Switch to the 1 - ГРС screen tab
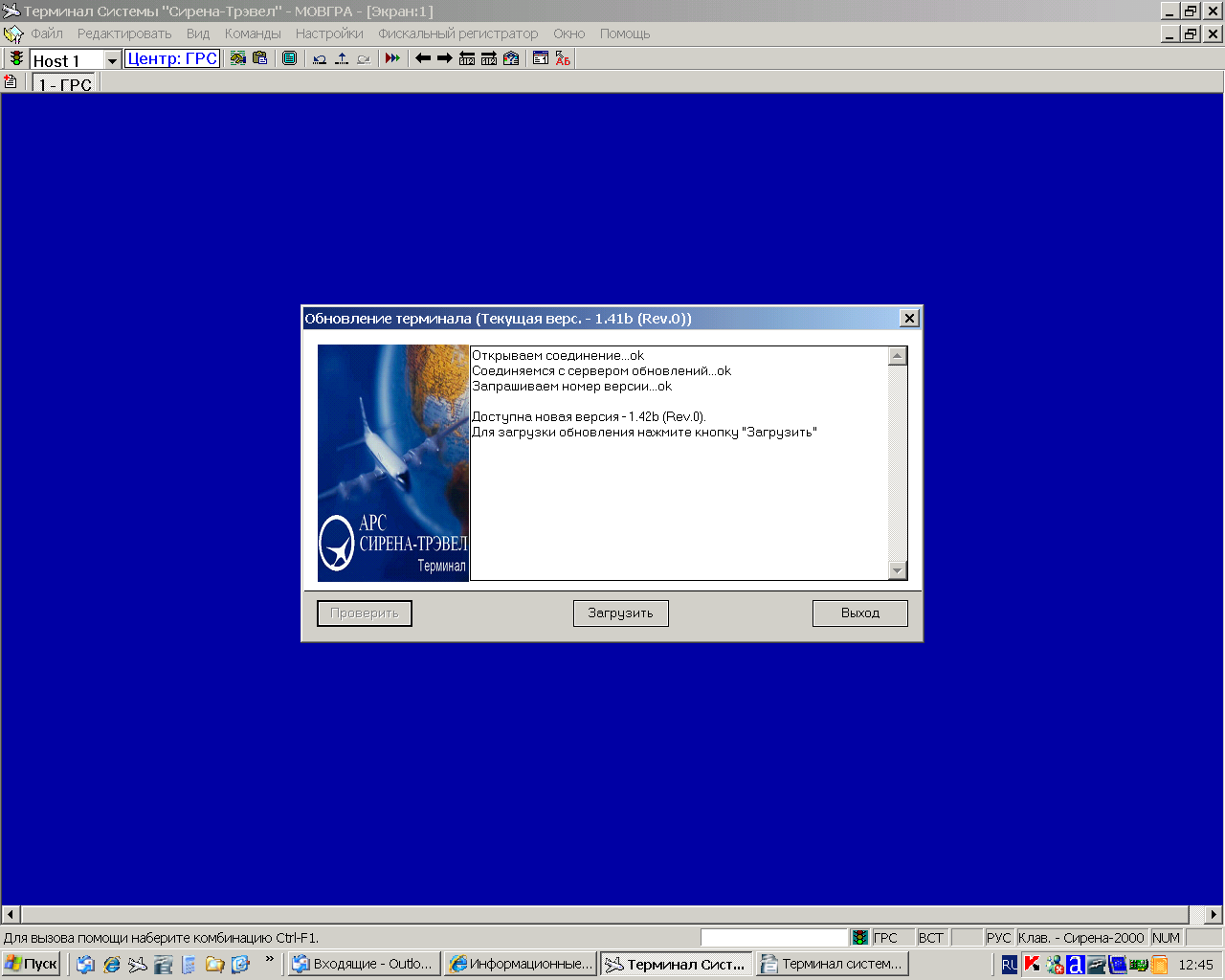This screenshot has width=1225, height=980. (x=65, y=84)
